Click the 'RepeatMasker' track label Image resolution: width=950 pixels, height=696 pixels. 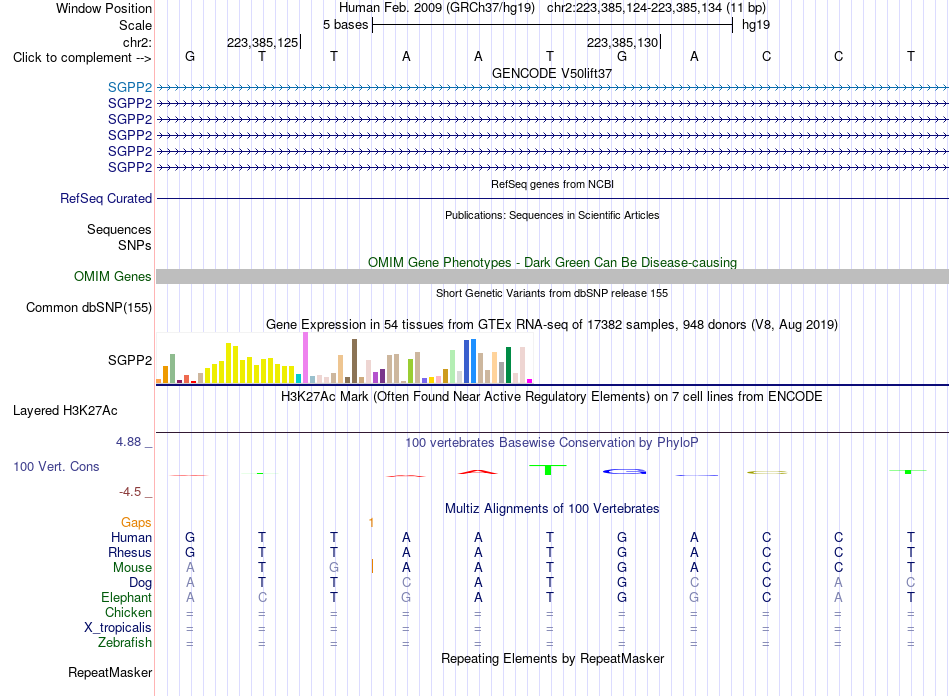point(110,673)
